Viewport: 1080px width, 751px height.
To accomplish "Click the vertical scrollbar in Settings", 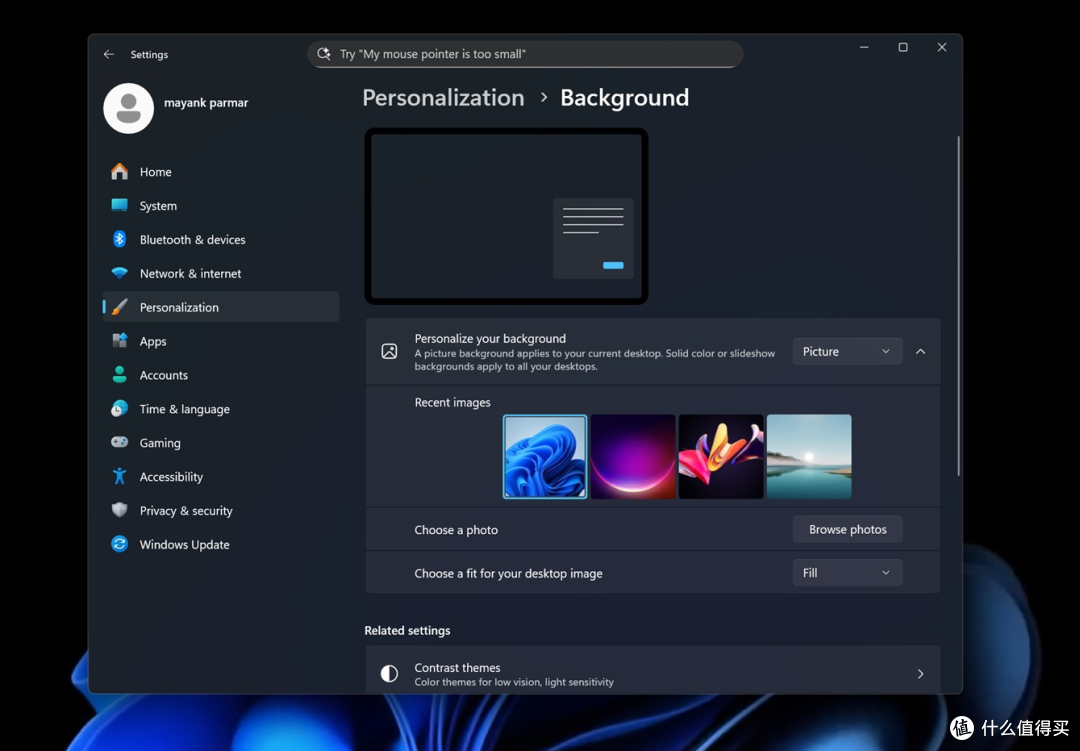I will 958,306.
